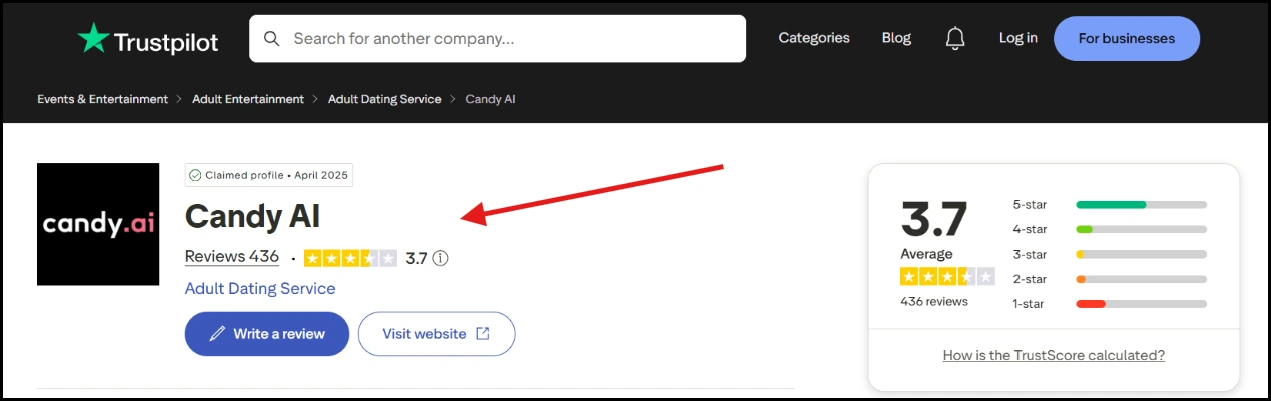
Task: Click the For businesses button
Action: 1126,39
